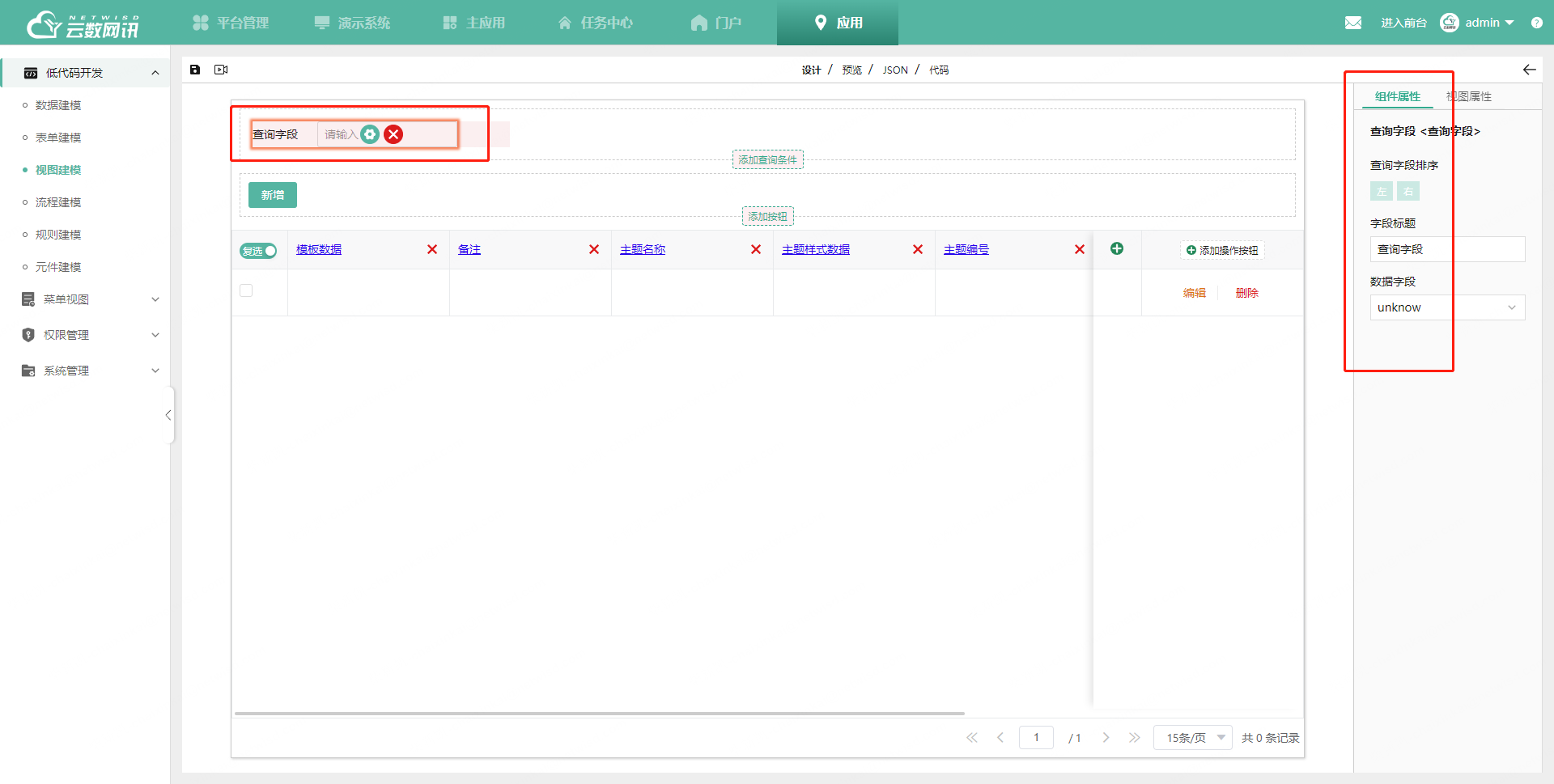The width and height of the screenshot is (1554, 784).
Task: Open the 15条/页 page size dropdown
Action: (x=1192, y=738)
